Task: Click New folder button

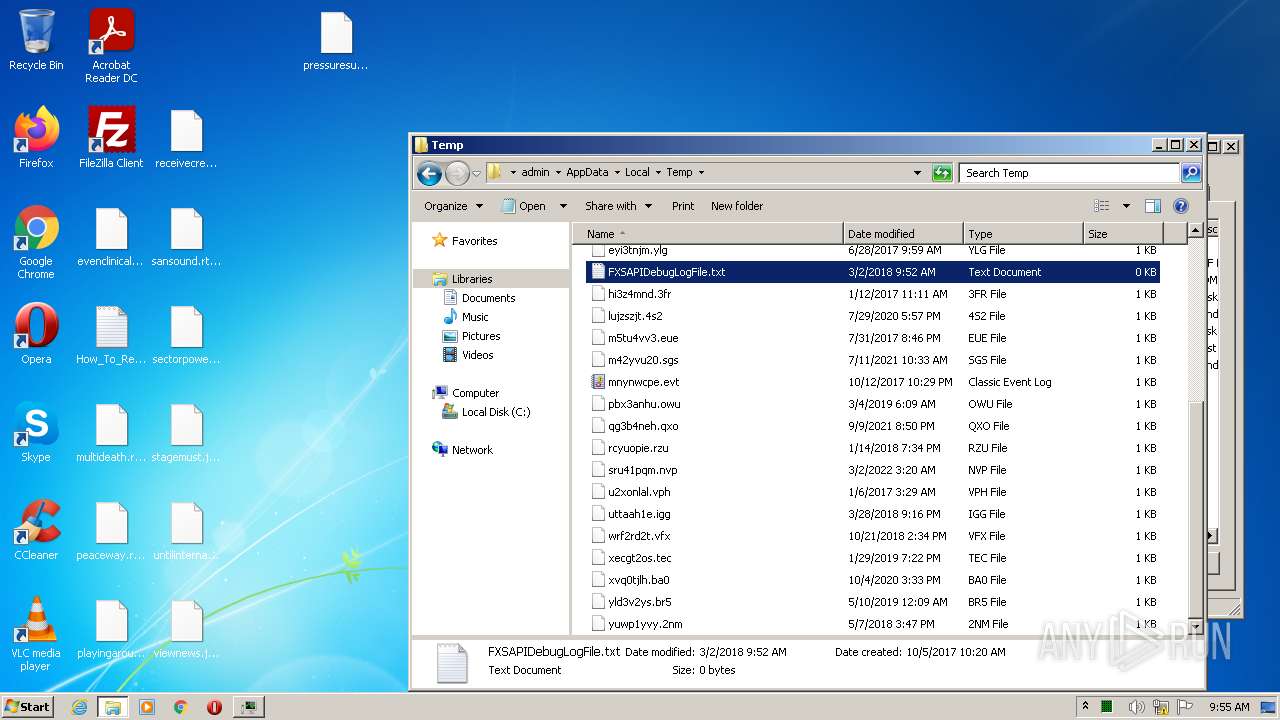Action: click(737, 206)
